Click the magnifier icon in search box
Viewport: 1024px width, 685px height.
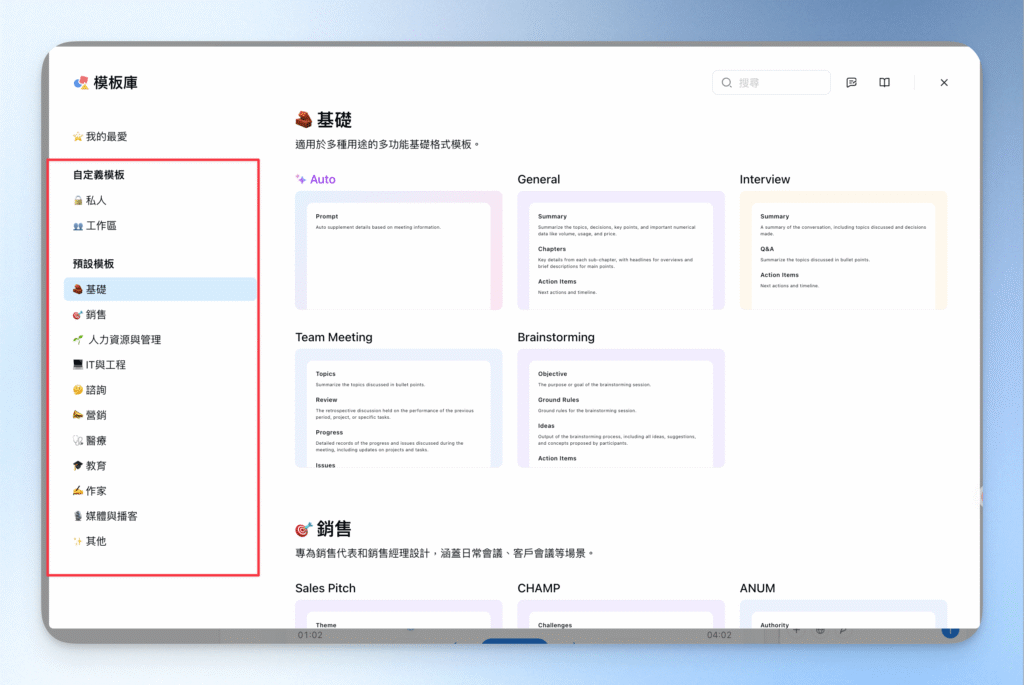pos(726,82)
